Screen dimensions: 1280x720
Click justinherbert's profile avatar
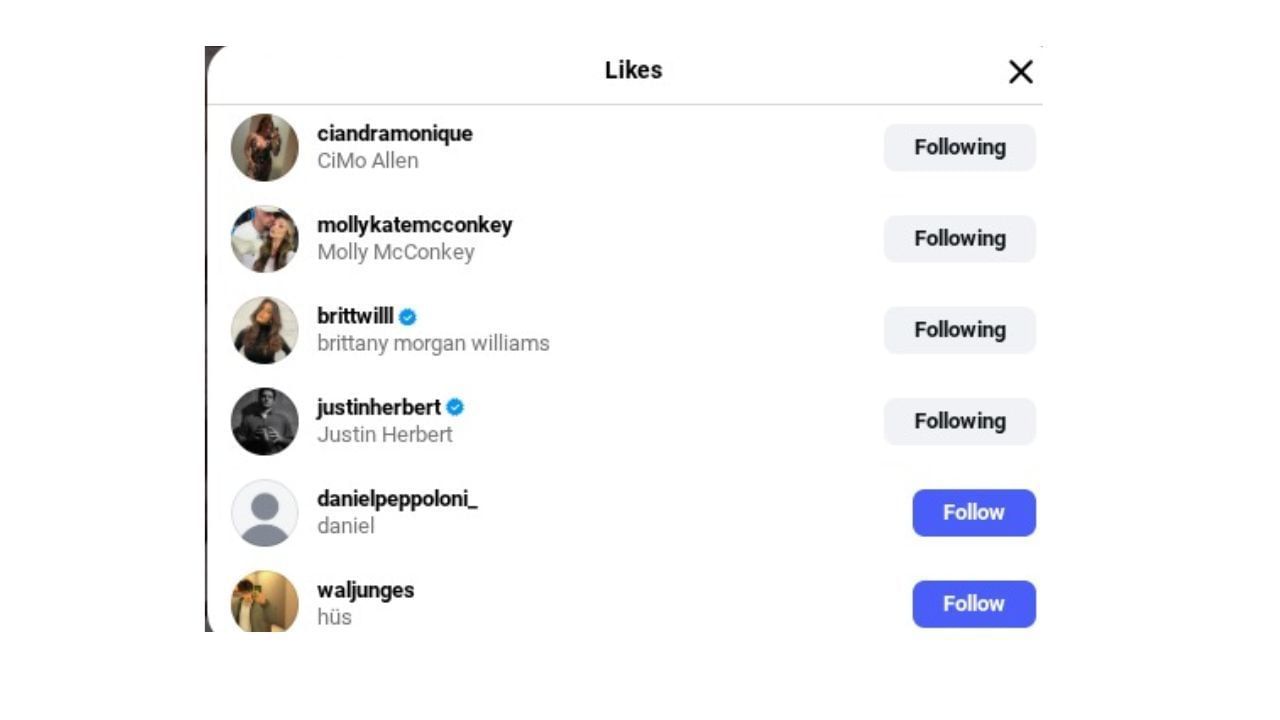click(x=265, y=421)
